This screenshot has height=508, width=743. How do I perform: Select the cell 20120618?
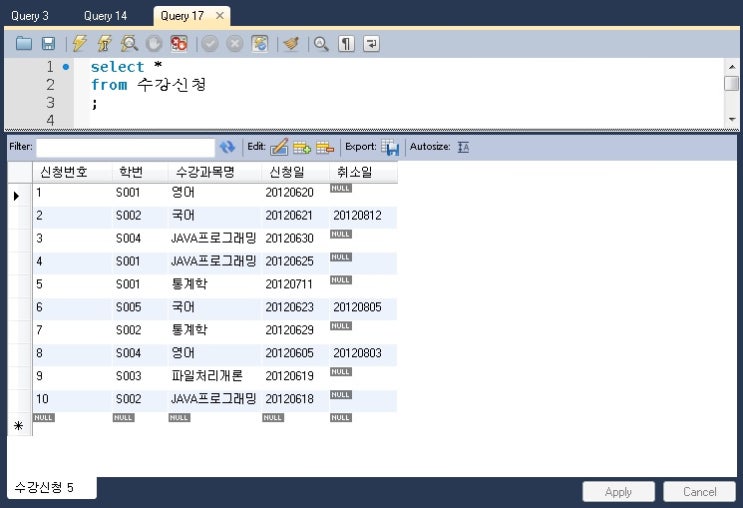(295, 399)
